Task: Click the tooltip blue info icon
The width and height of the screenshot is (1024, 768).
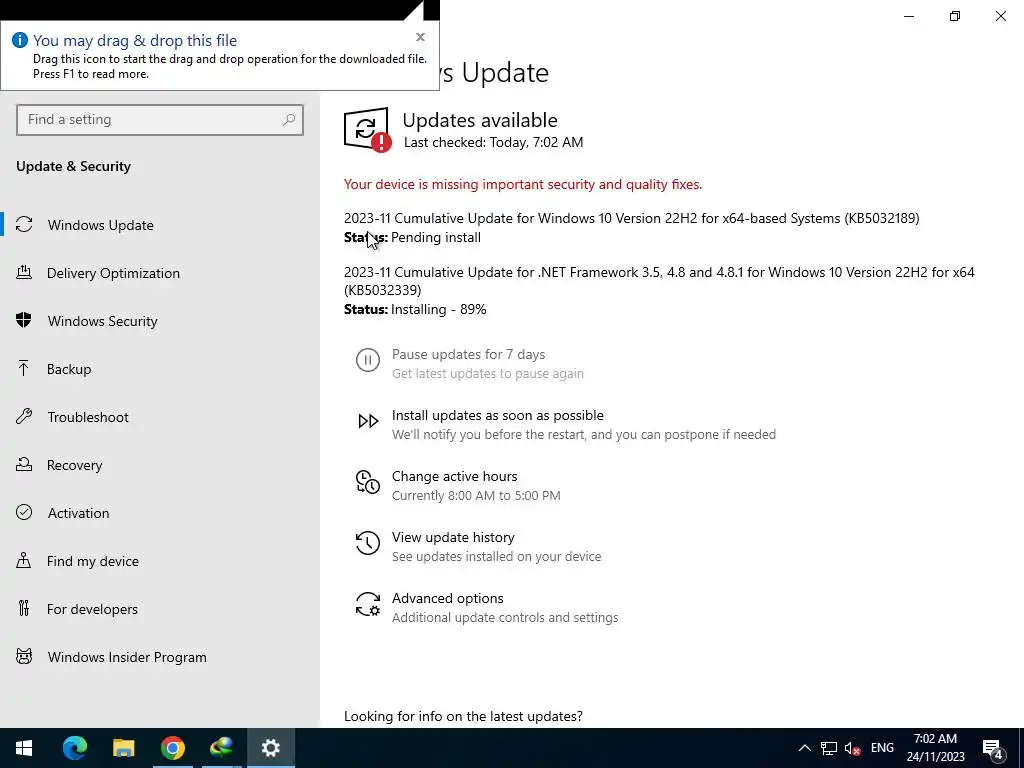Action: click(x=20, y=40)
